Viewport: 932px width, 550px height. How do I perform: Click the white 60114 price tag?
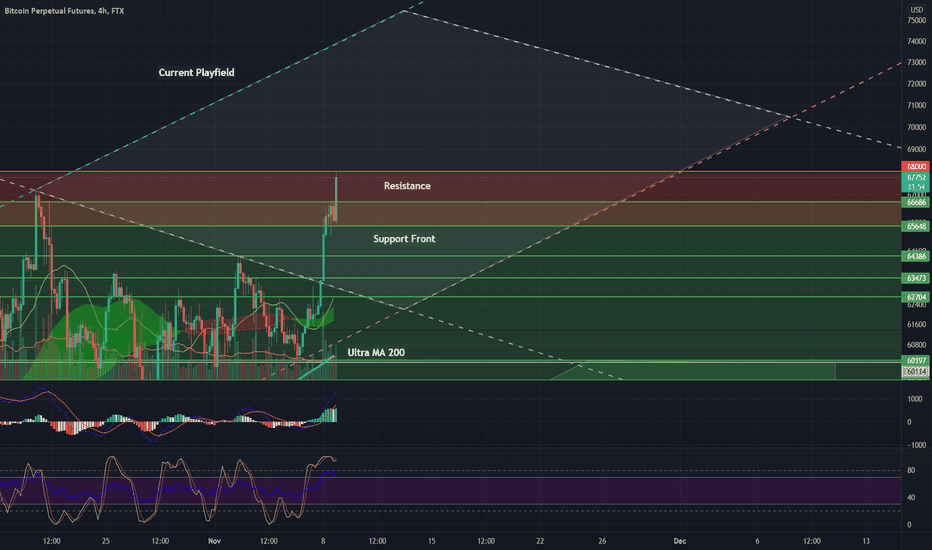pos(916,372)
